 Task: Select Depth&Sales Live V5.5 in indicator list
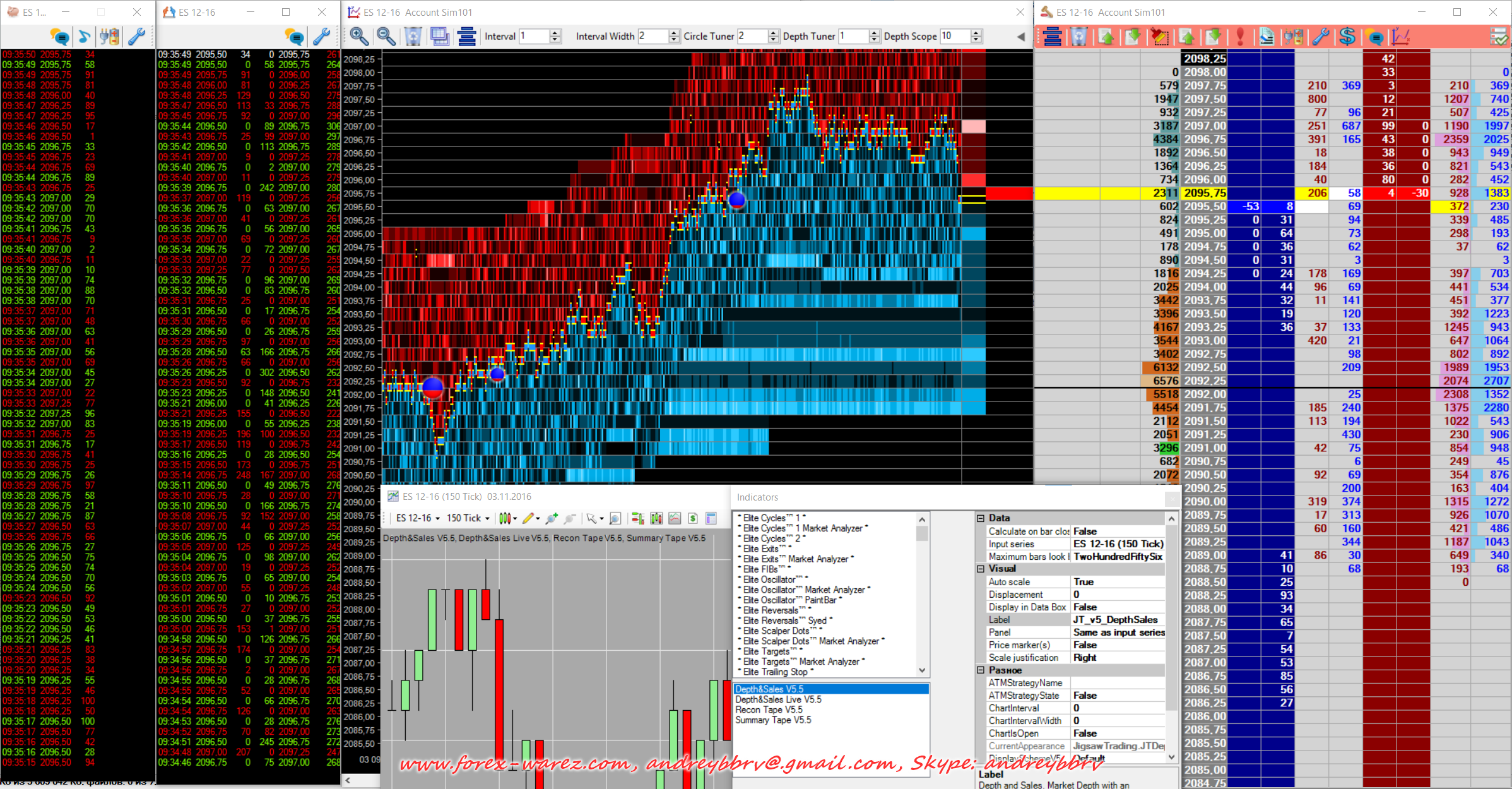(778, 699)
